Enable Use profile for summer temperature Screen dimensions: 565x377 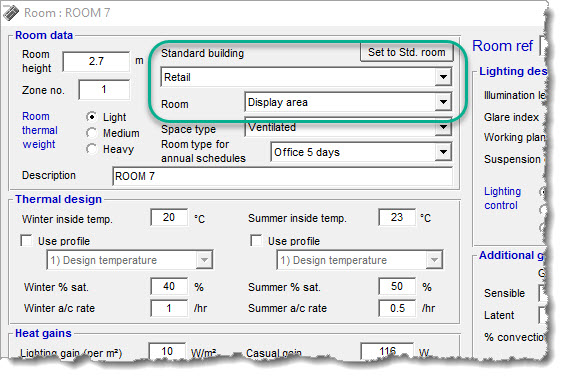click(256, 240)
